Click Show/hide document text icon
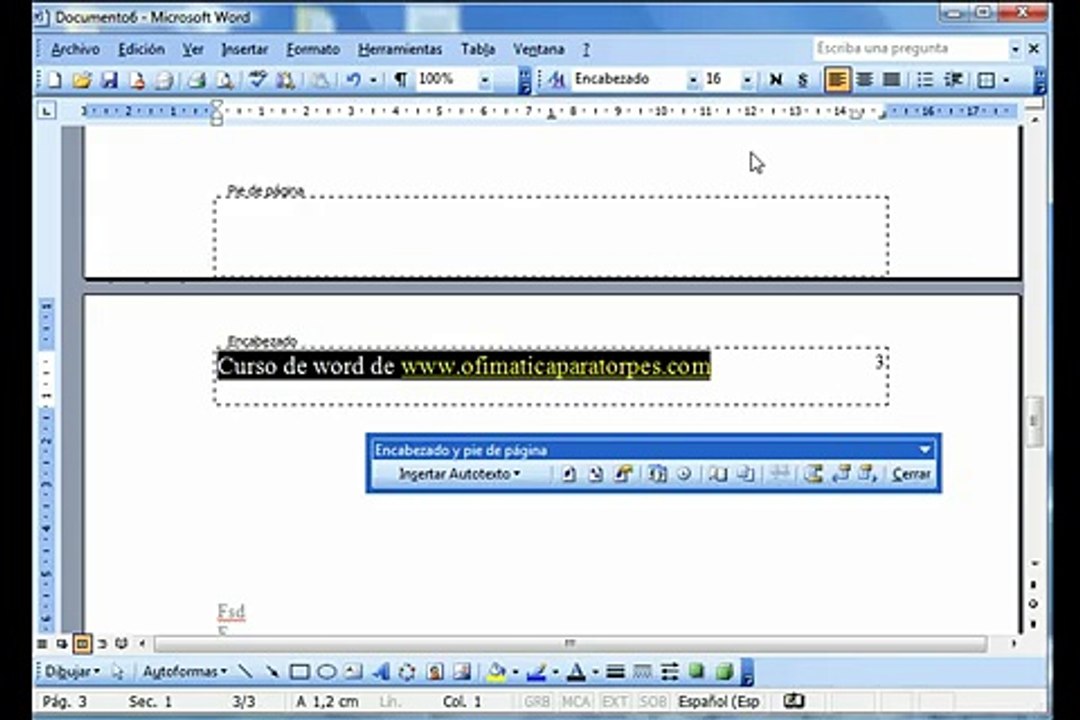 746,474
